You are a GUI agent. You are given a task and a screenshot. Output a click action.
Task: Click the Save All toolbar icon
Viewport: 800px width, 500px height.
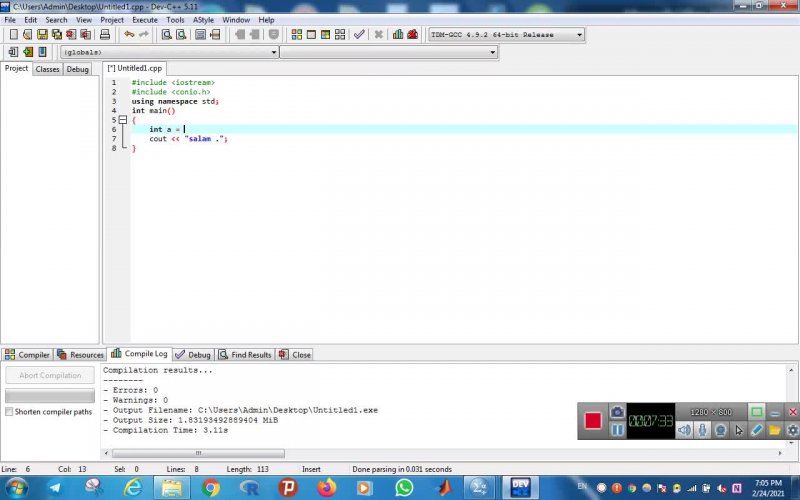57,35
